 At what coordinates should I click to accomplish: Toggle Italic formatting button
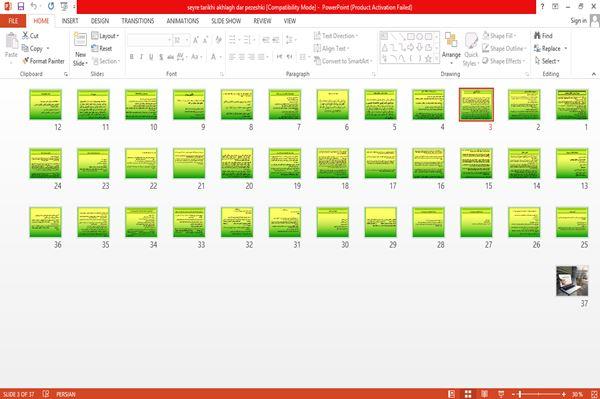[141, 57]
